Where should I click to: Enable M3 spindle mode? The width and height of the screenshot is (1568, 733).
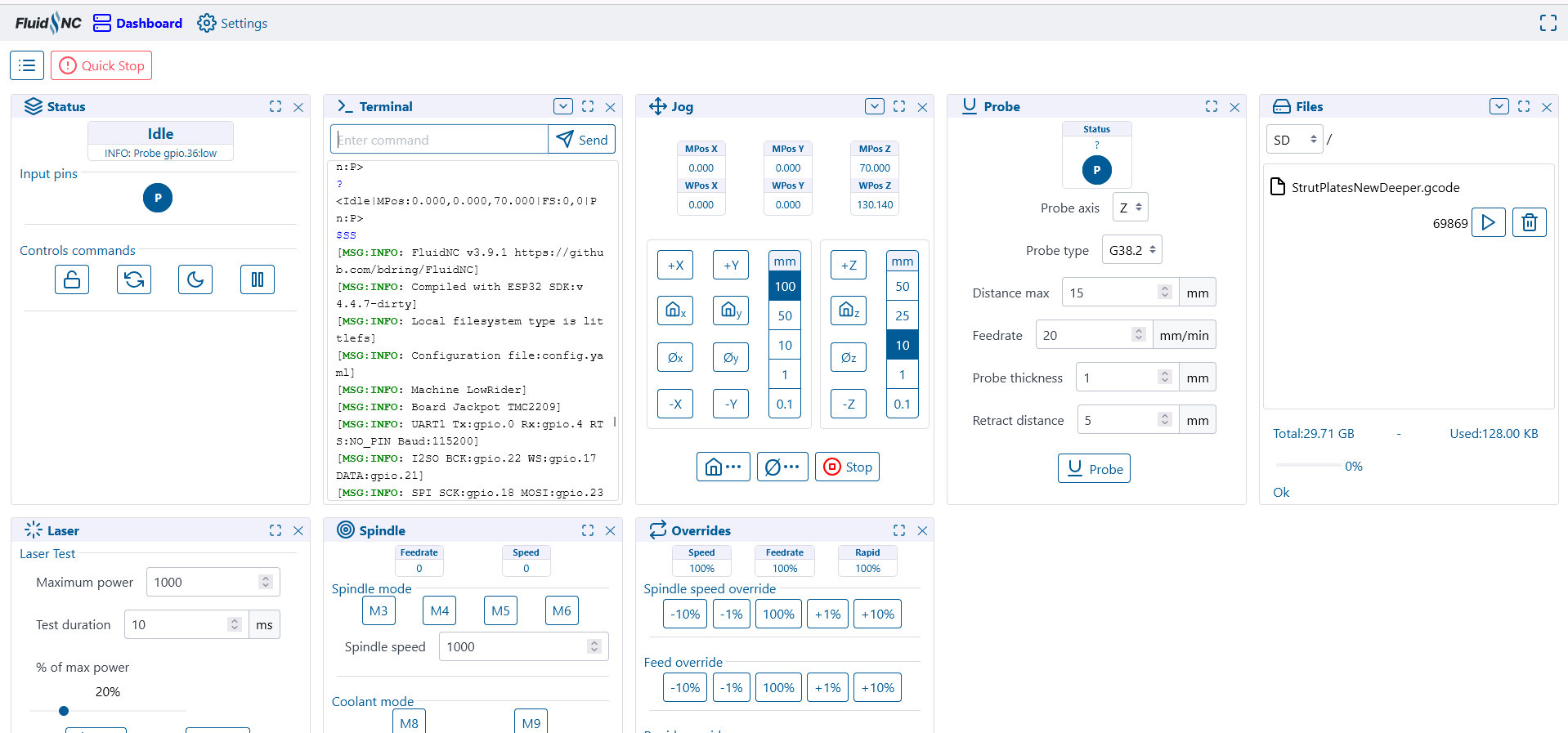tap(379, 610)
